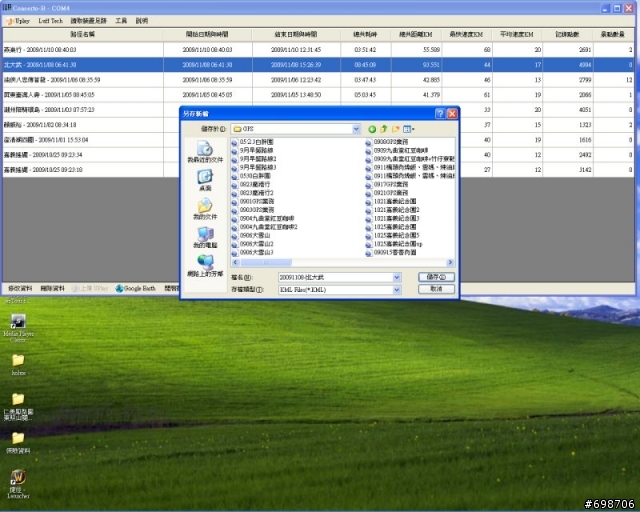
Task: Expand the file name history dropdown
Action: (x=396, y=277)
